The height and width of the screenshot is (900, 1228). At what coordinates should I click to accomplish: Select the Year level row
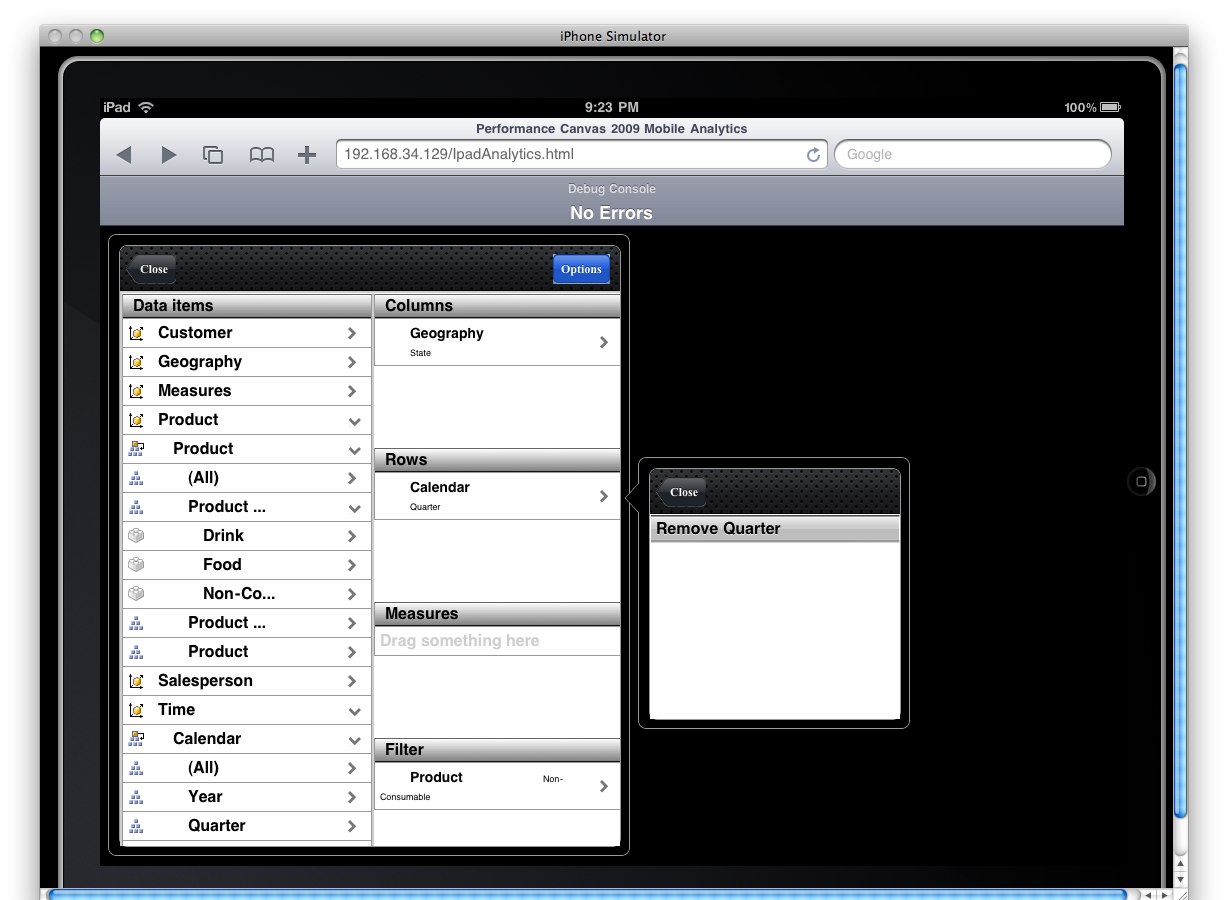pos(247,797)
